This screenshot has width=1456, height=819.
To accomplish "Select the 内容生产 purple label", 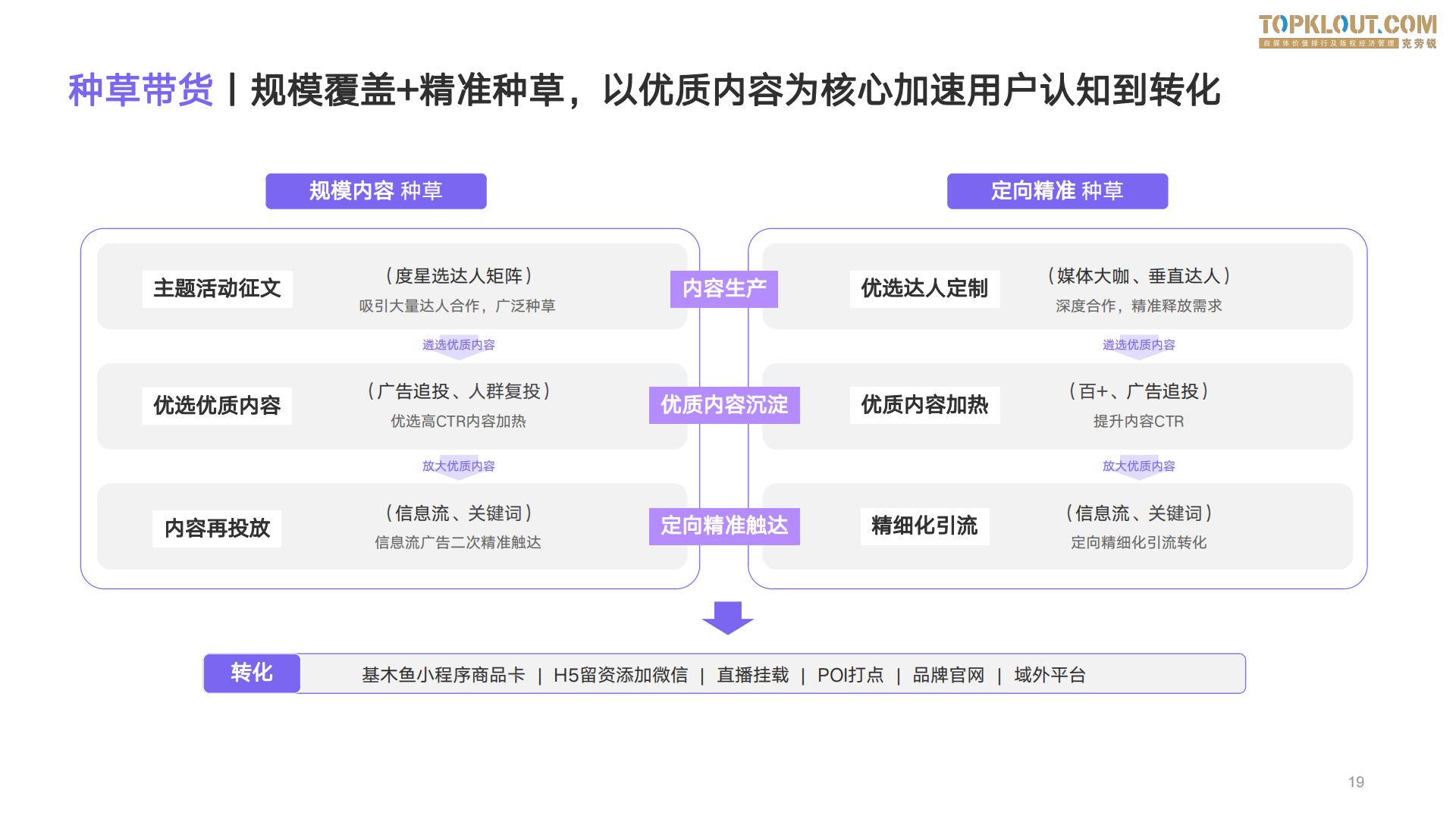I will pyautogui.click(x=723, y=289).
